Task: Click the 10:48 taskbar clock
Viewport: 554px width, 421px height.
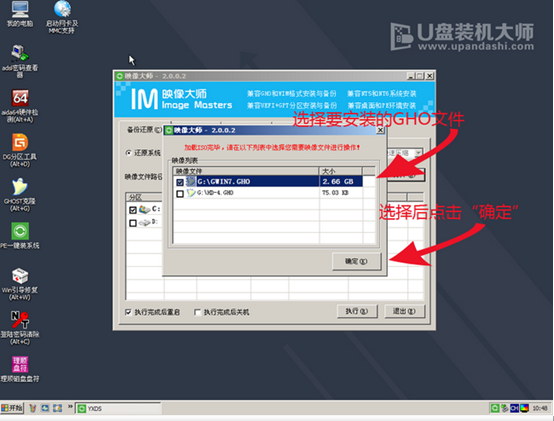Action: coord(540,408)
